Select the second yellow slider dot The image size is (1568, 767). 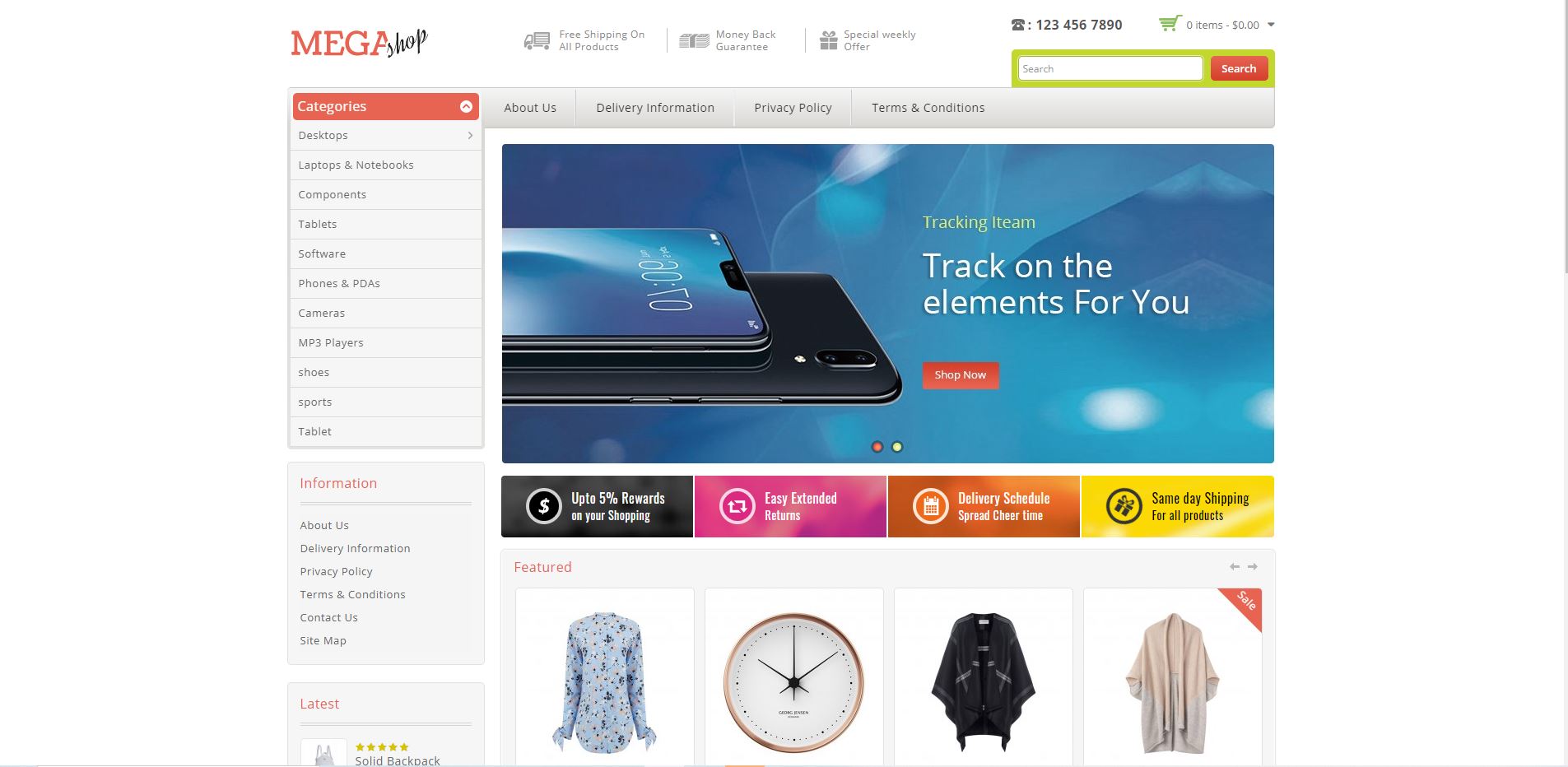click(897, 447)
